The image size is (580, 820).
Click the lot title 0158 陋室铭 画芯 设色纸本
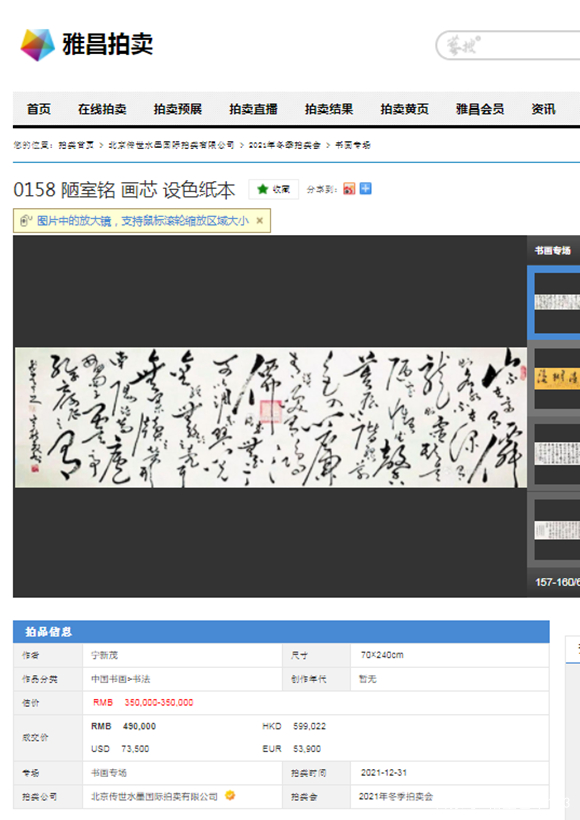[124, 190]
